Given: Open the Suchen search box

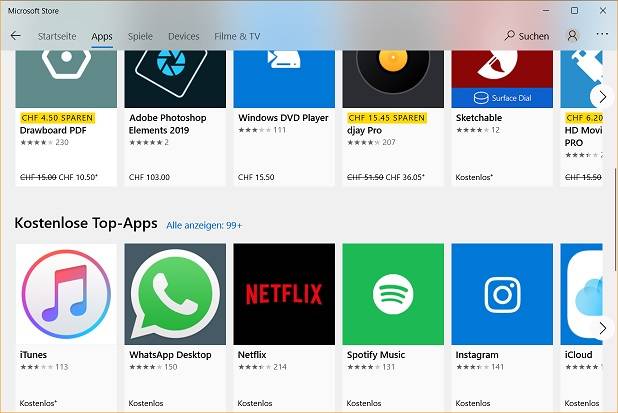Looking at the screenshot, I should coord(527,36).
